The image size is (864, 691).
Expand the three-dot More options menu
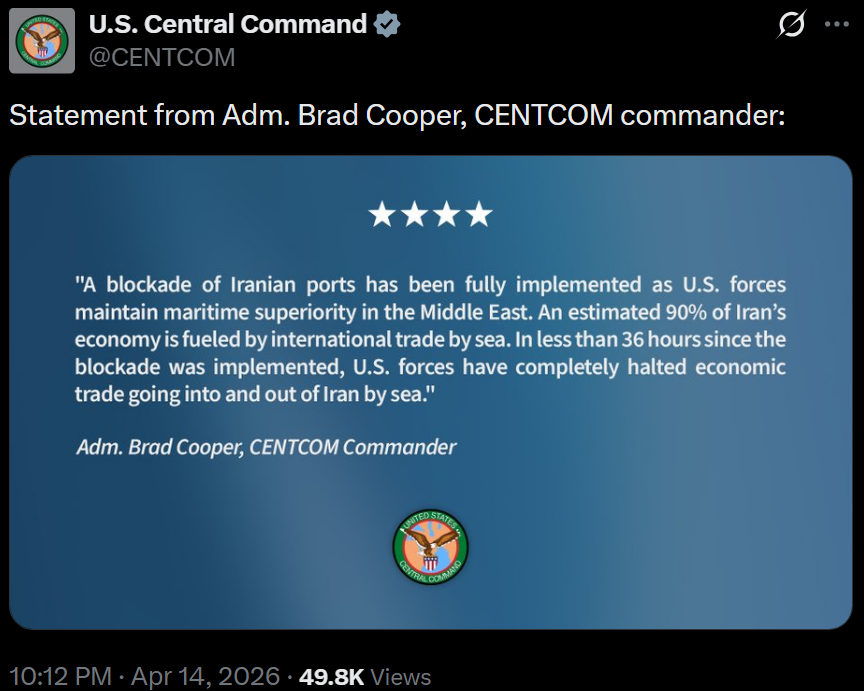[x=836, y=25]
